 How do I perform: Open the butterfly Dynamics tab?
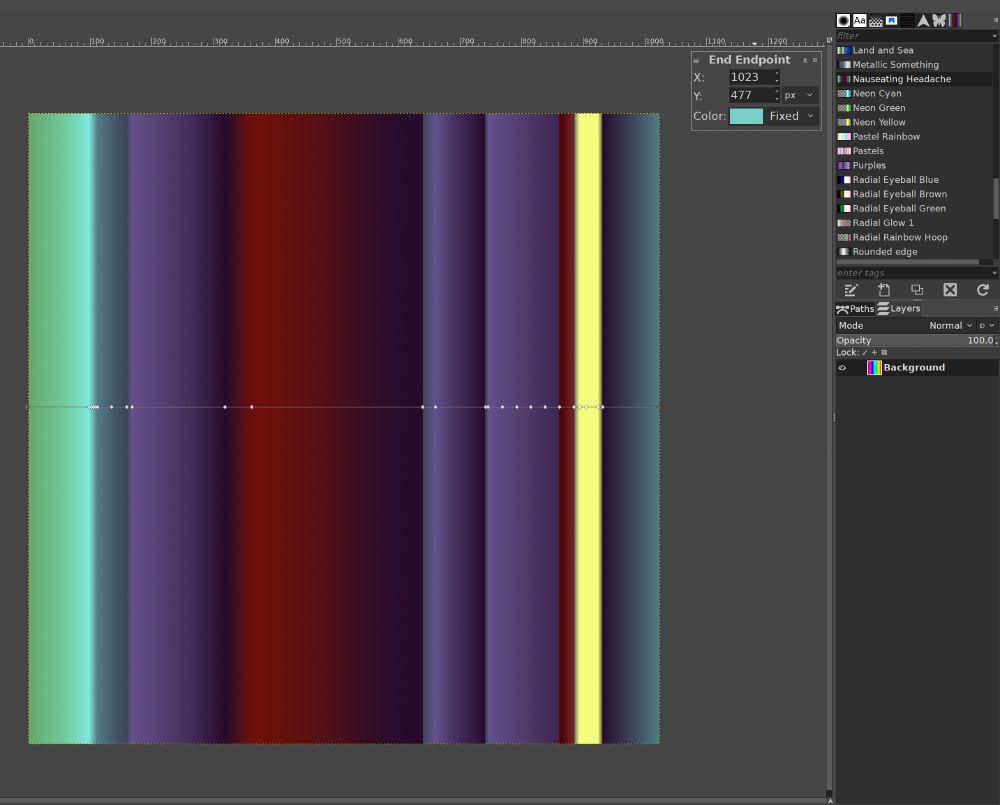[939, 20]
